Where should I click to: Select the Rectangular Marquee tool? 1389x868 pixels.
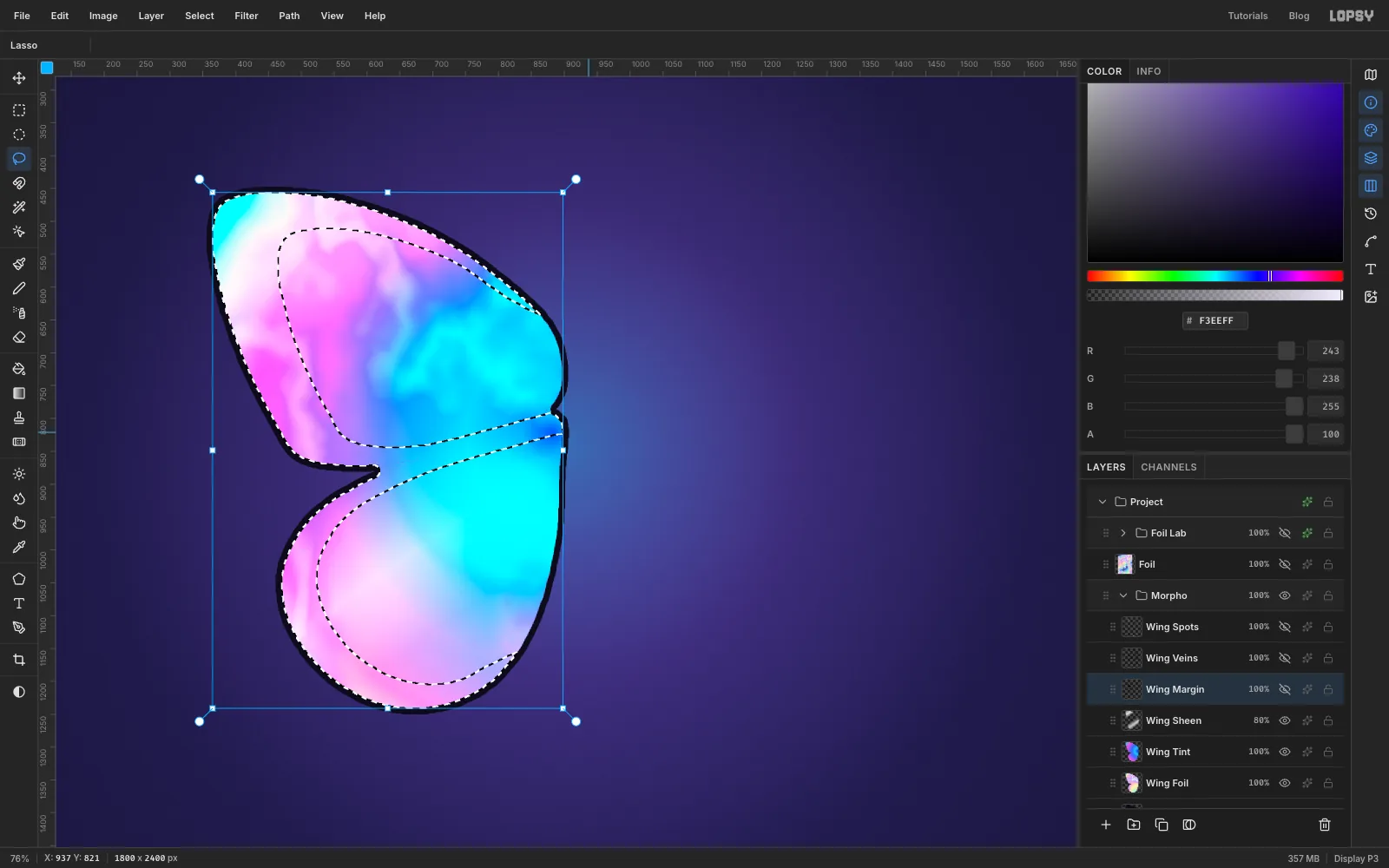[19, 110]
